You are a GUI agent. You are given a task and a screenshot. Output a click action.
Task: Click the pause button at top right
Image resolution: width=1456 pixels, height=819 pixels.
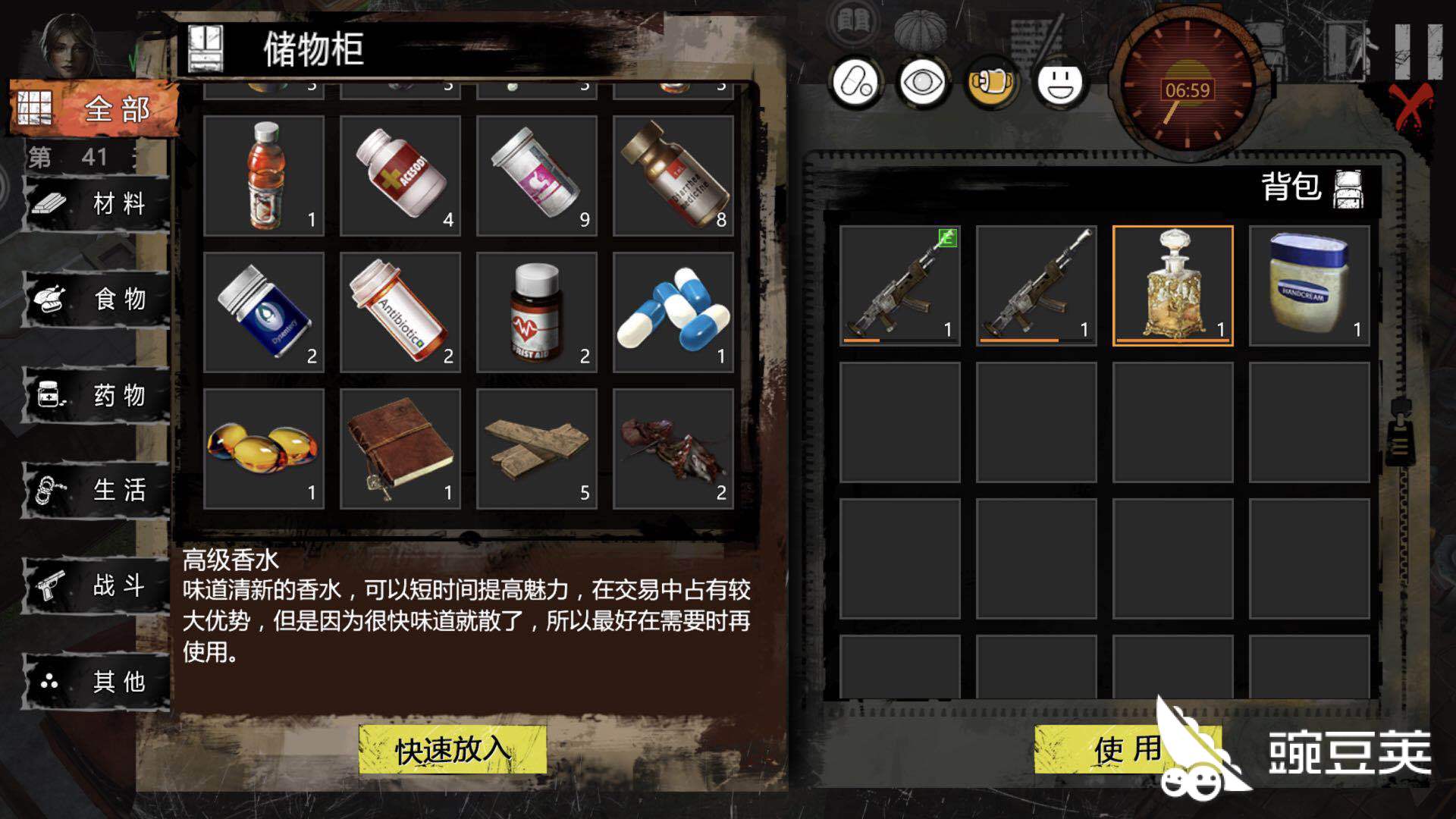1417,52
